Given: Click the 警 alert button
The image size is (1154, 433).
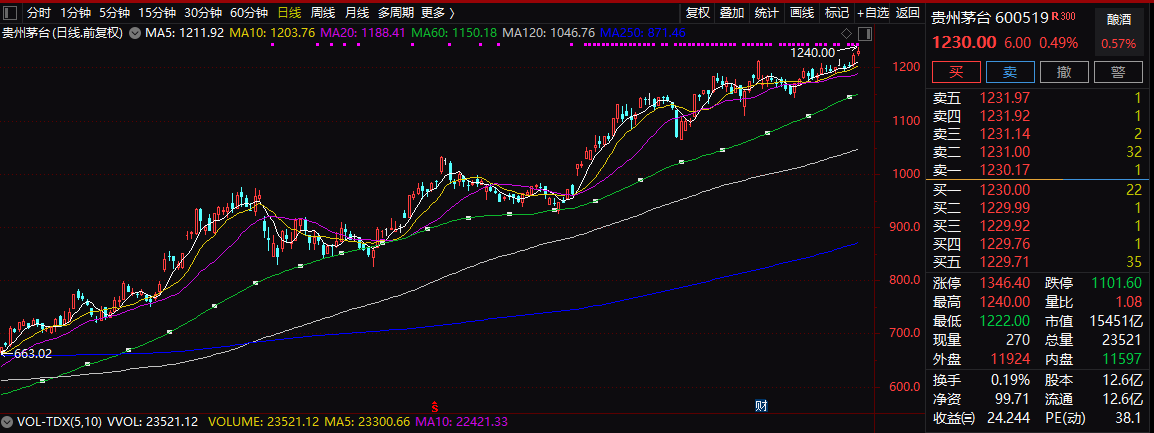Looking at the screenshot, I should [1118, 72].
